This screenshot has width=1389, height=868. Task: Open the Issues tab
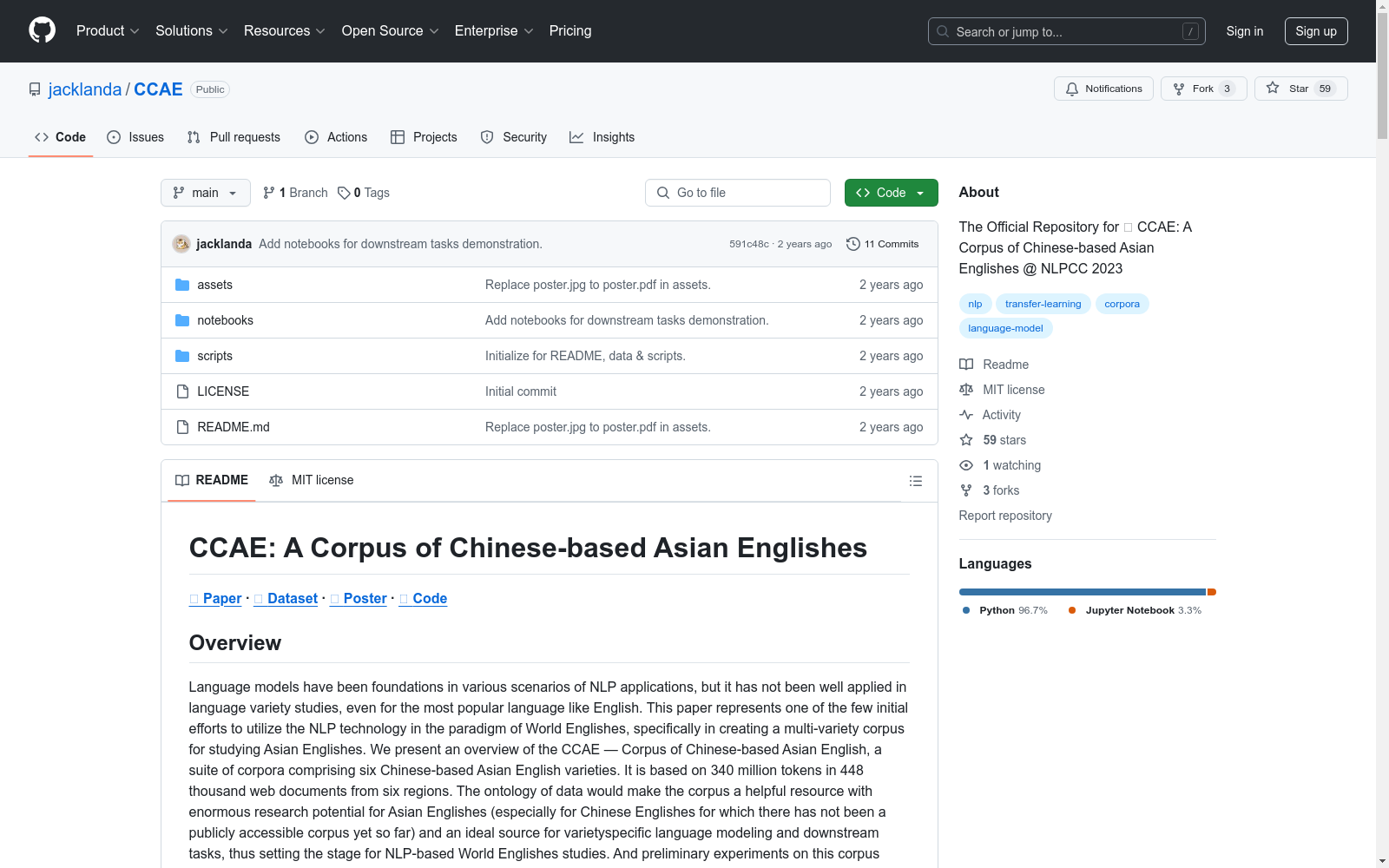point(135,137)
